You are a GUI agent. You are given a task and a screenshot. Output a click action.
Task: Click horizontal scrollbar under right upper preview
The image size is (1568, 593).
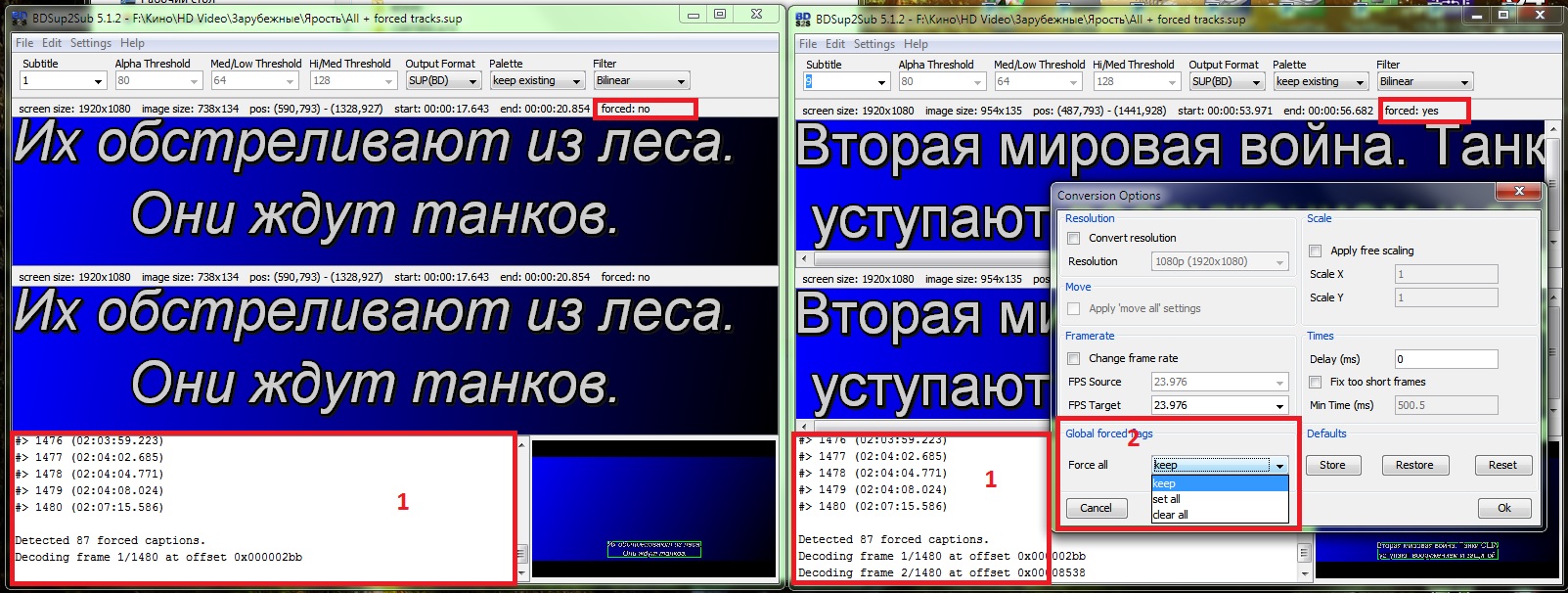click(x=925, y=259)
